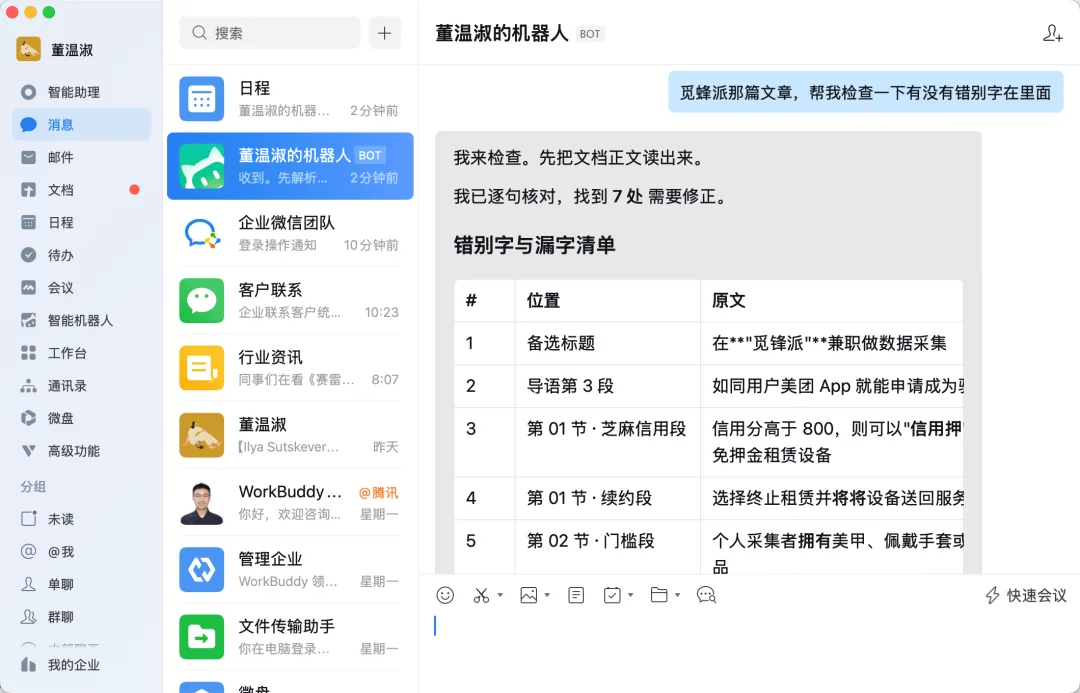1080x693 pixels.
Task: Open the 行业资讯 conversation
Action: click(290, 368)
